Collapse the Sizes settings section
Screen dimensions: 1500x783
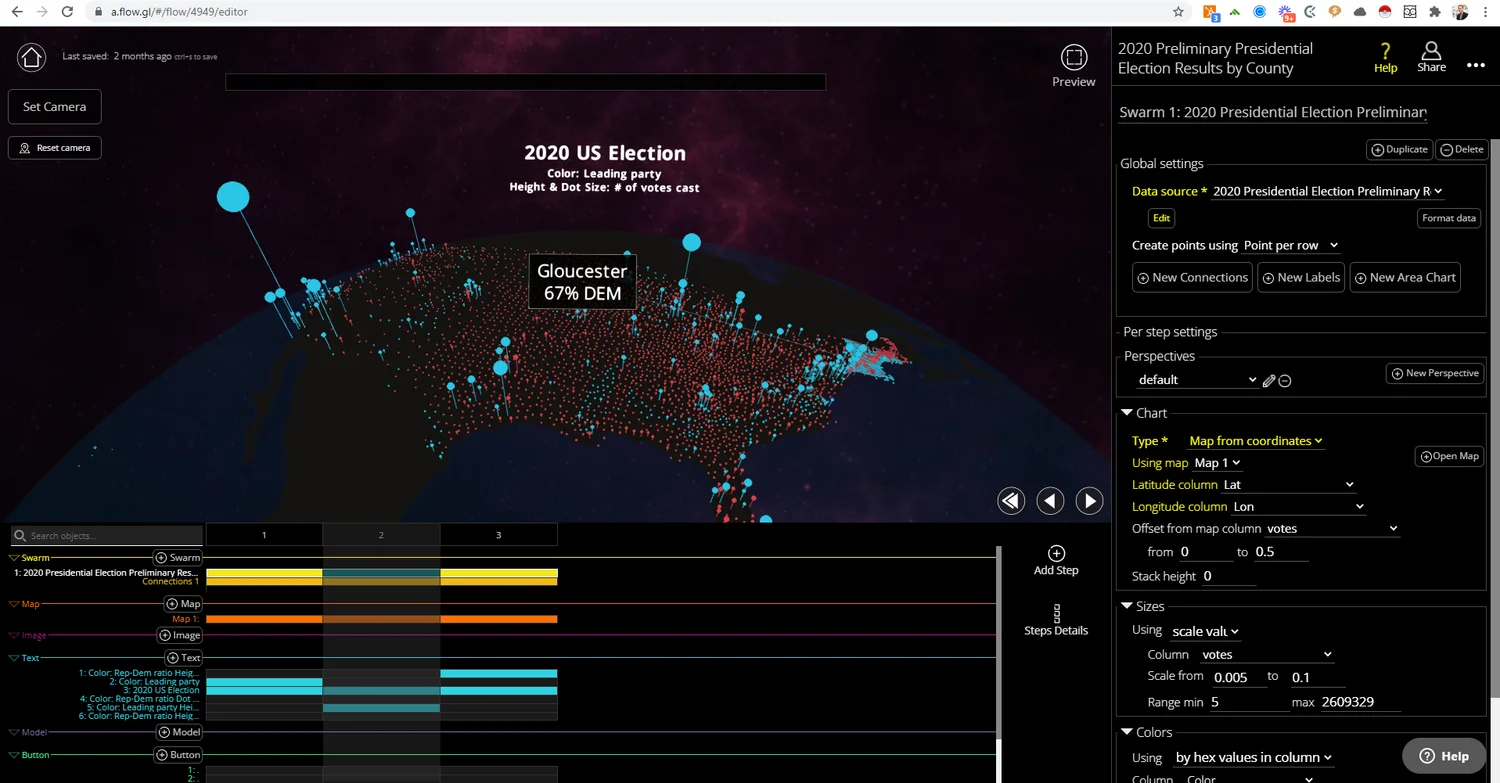tap(1127, 606)
